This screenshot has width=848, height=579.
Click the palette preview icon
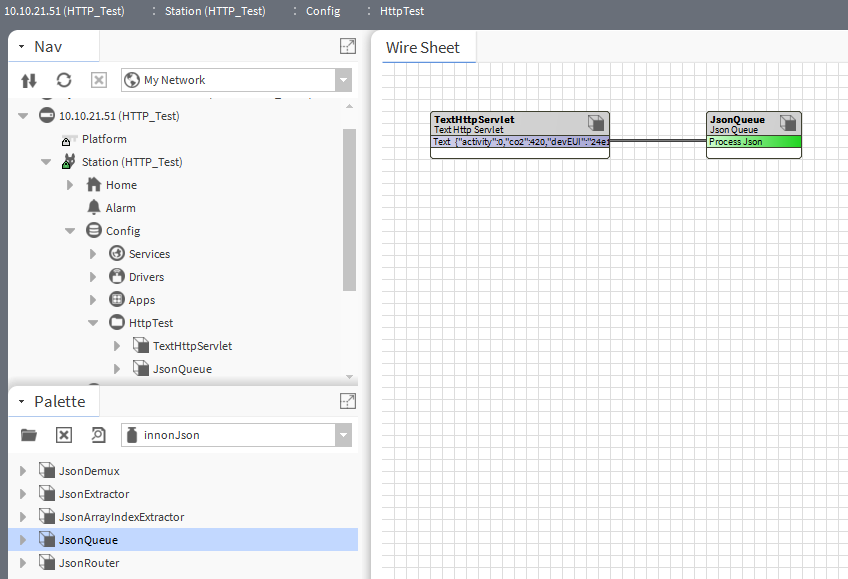click(x=98, y=435)
